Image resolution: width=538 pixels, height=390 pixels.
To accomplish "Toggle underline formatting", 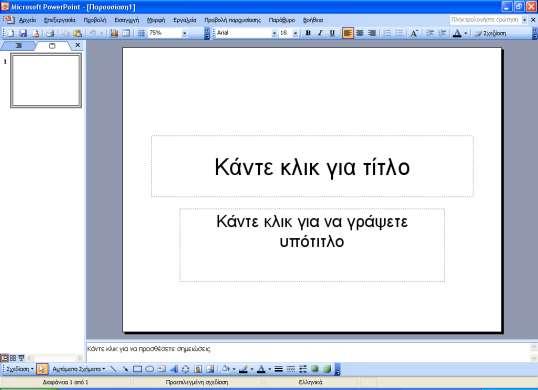I will (x=332, y=33).
